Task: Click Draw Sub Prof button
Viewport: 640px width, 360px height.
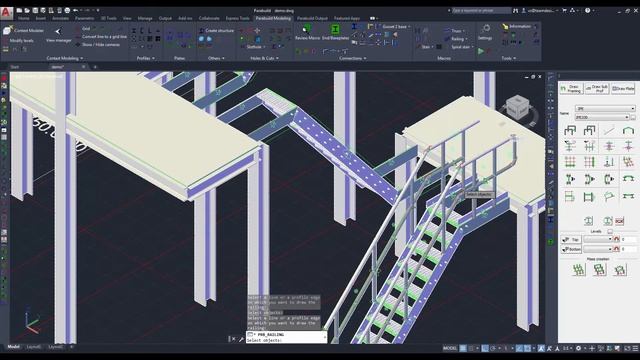Action: 596,88
